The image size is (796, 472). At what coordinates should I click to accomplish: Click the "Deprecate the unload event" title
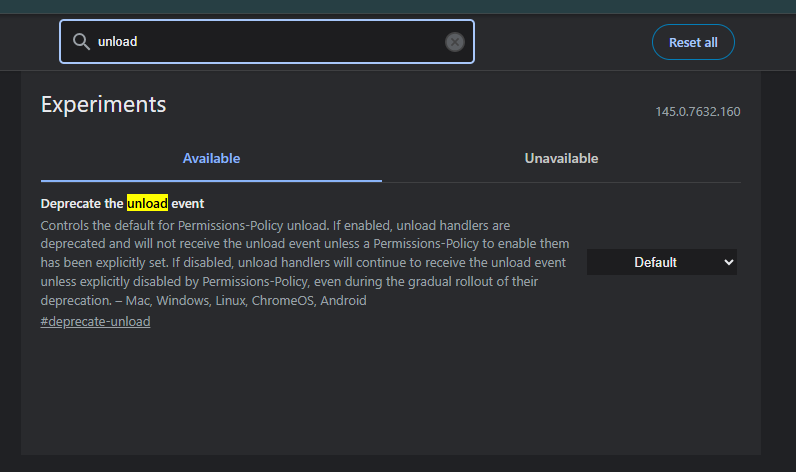click(122, 204)
